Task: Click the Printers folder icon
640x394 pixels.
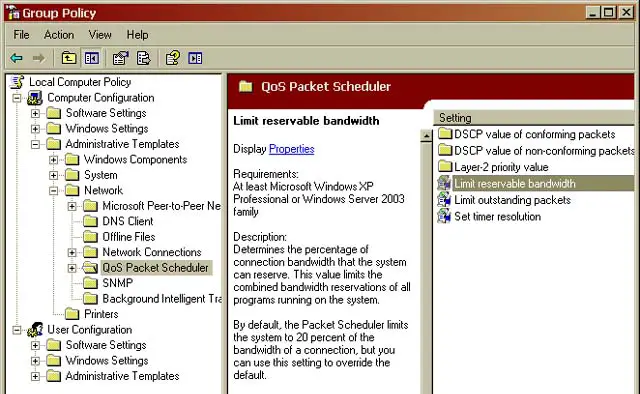Action: [x=72, y=314]
